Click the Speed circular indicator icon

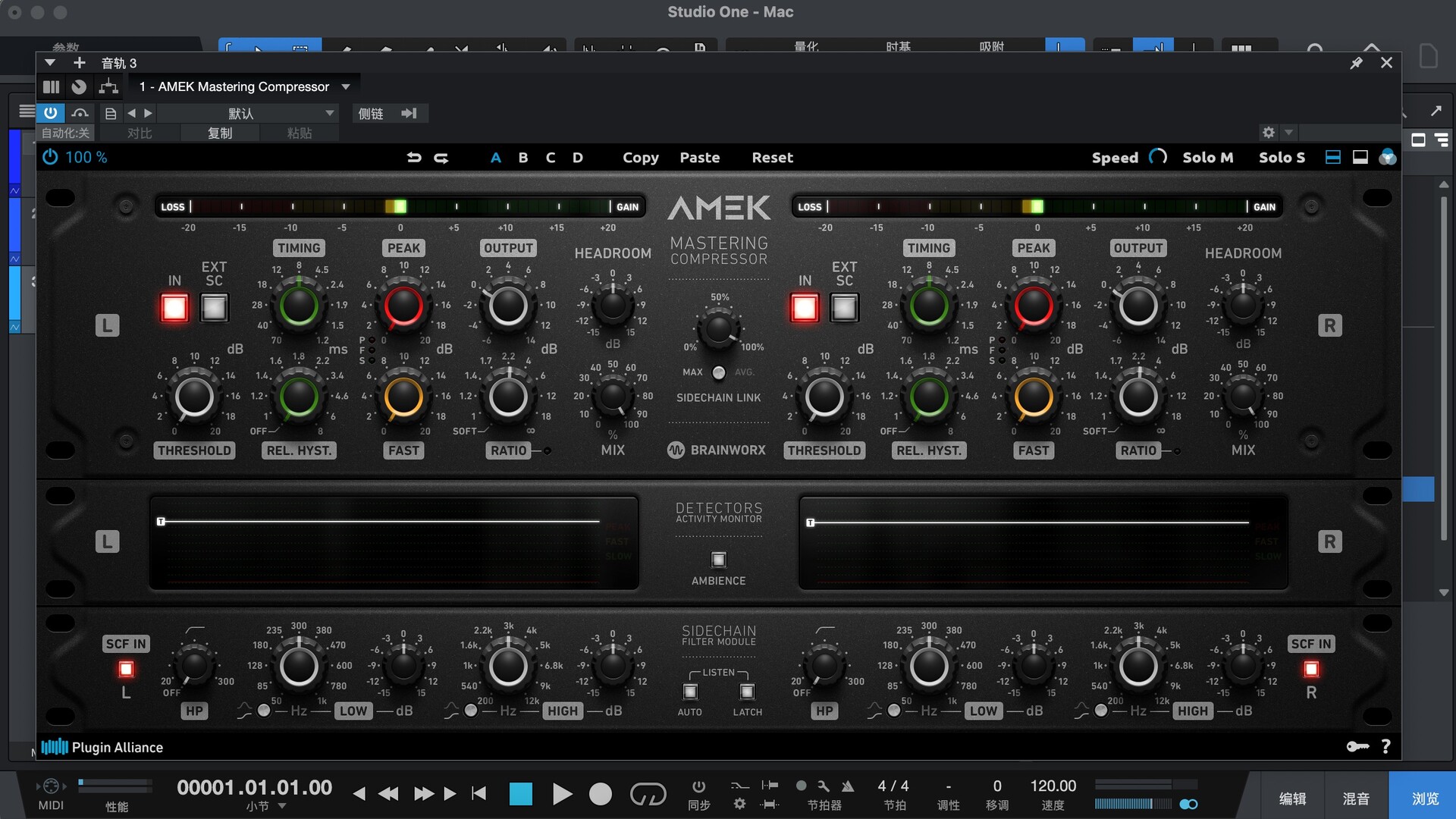[x=1158, y=156]
